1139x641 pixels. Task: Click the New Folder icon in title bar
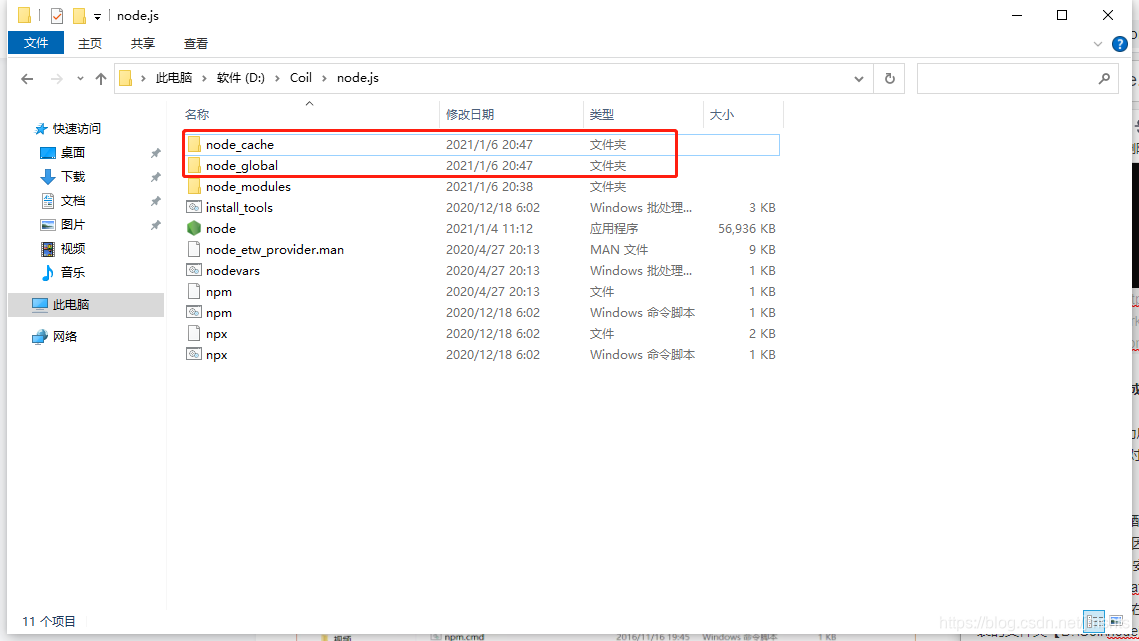tap(79, 15)
